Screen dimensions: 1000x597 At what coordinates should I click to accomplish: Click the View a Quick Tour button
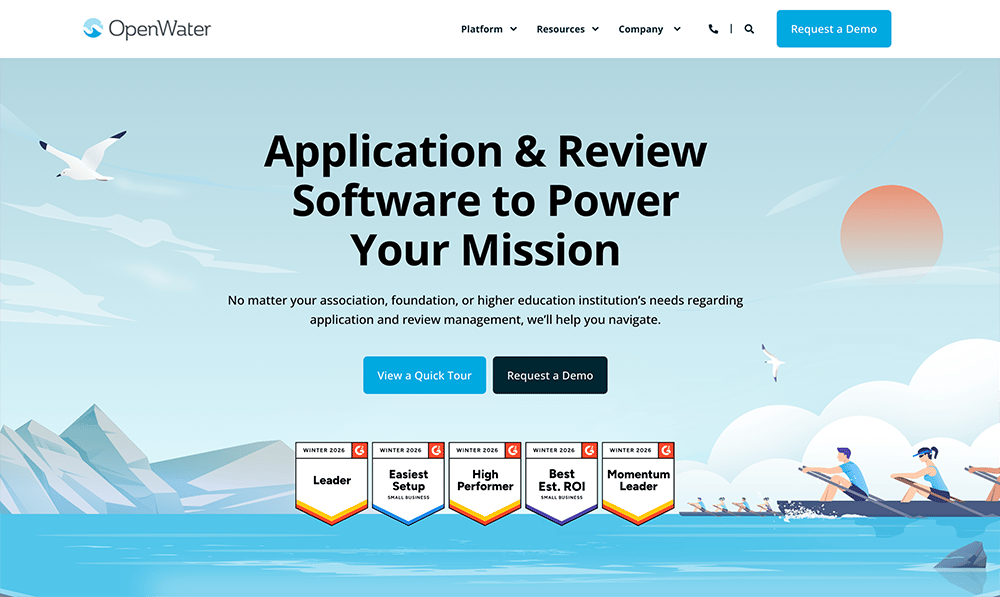point(424,375)
